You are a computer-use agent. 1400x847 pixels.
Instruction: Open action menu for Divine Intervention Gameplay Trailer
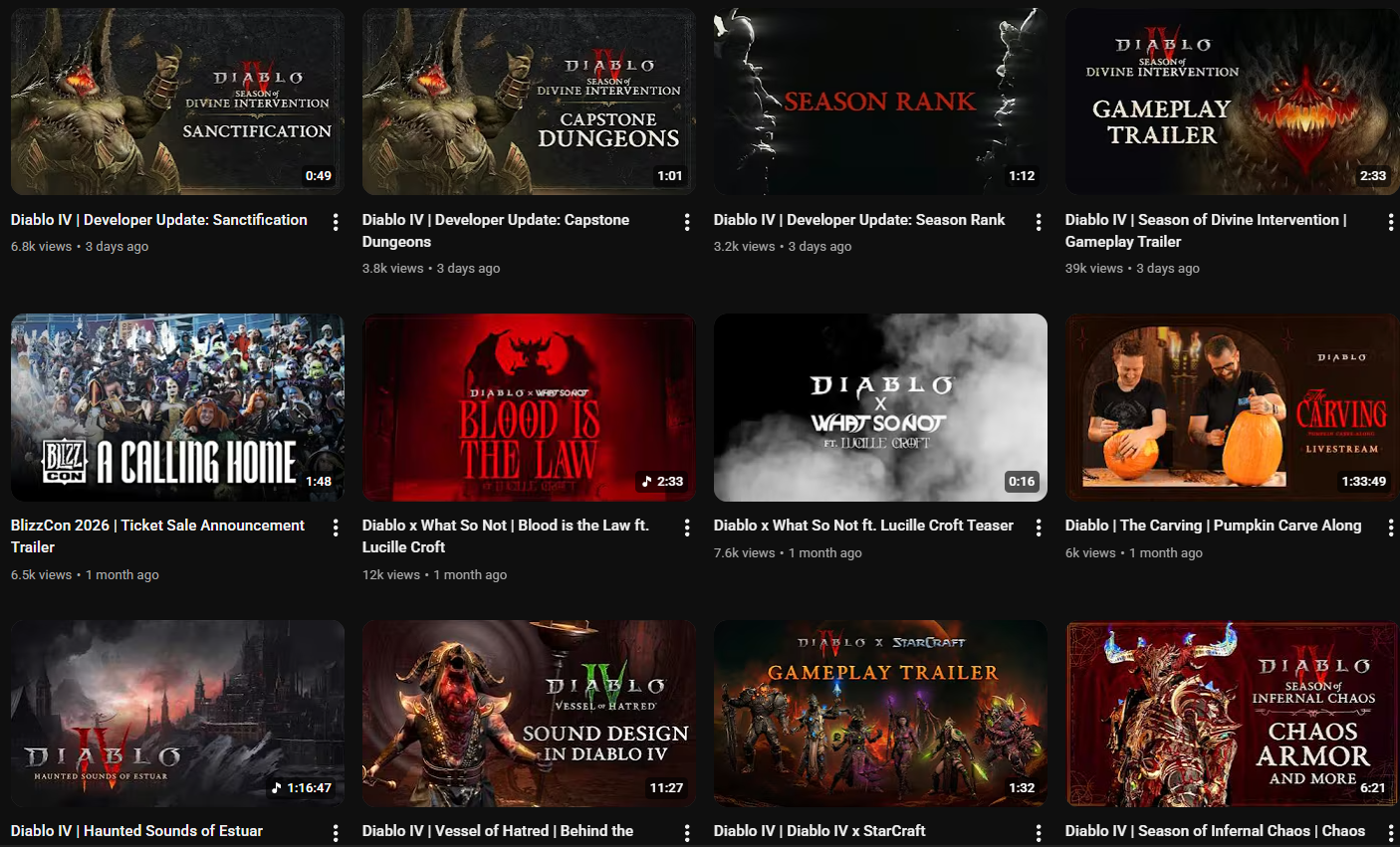tap(1390, 222)
